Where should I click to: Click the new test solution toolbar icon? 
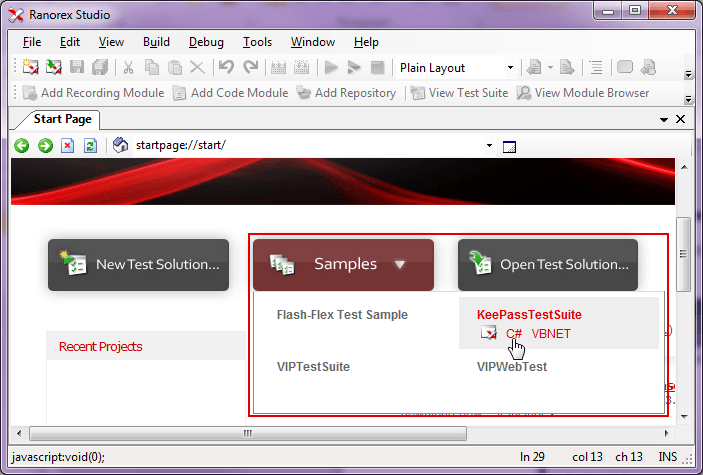pos(30,67)
